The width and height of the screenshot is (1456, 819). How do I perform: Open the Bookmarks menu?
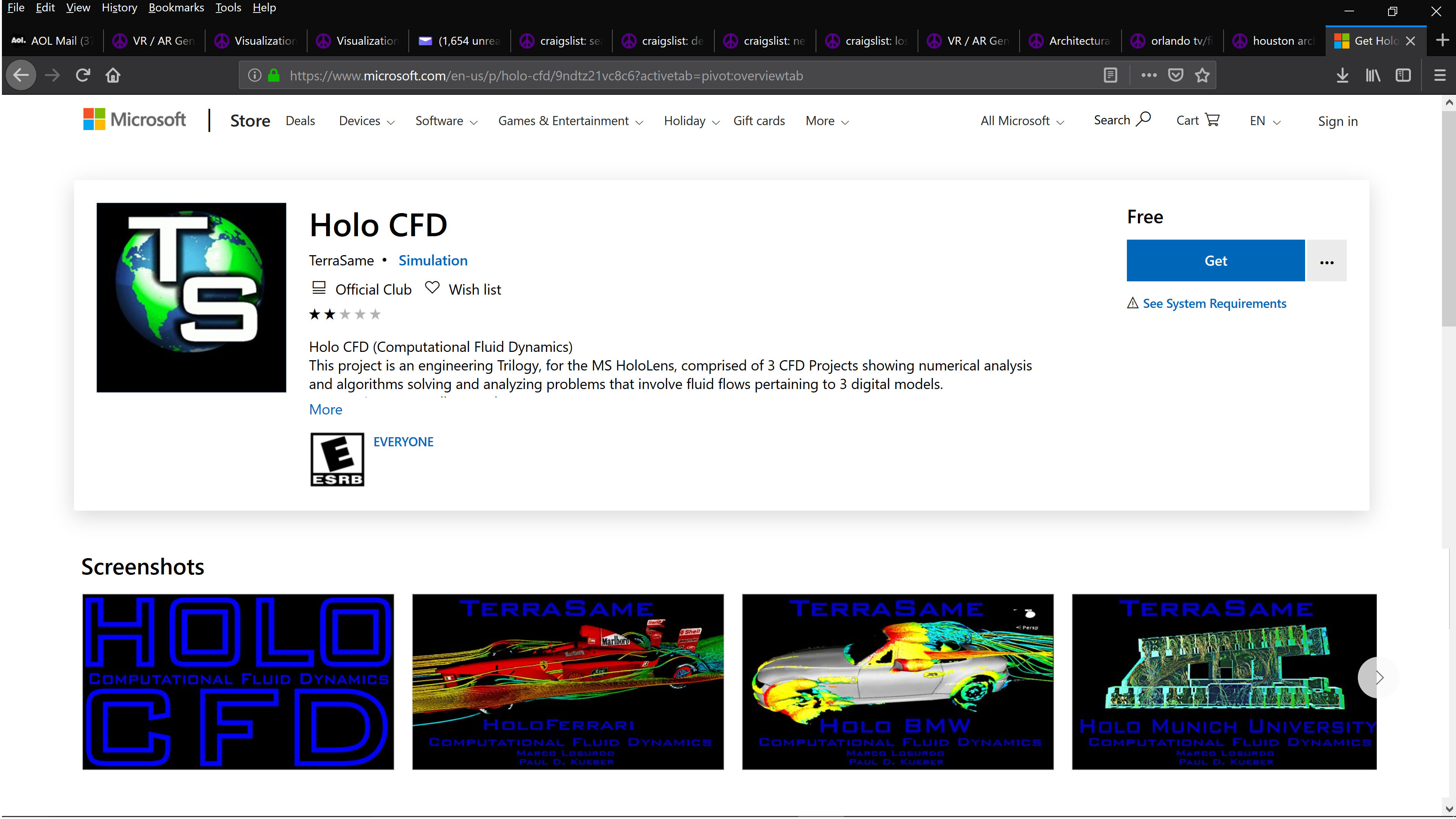point(176,7)
